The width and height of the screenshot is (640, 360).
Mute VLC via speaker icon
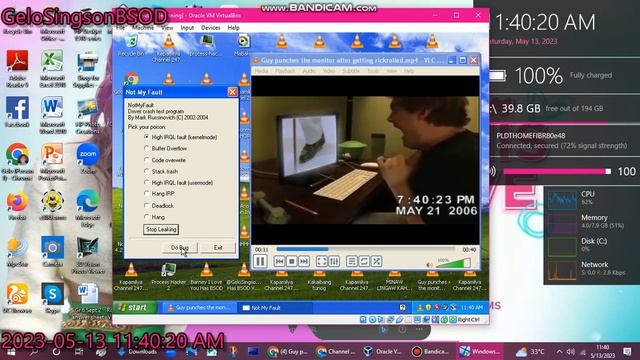pyautogui.click(x=429, y=264)
